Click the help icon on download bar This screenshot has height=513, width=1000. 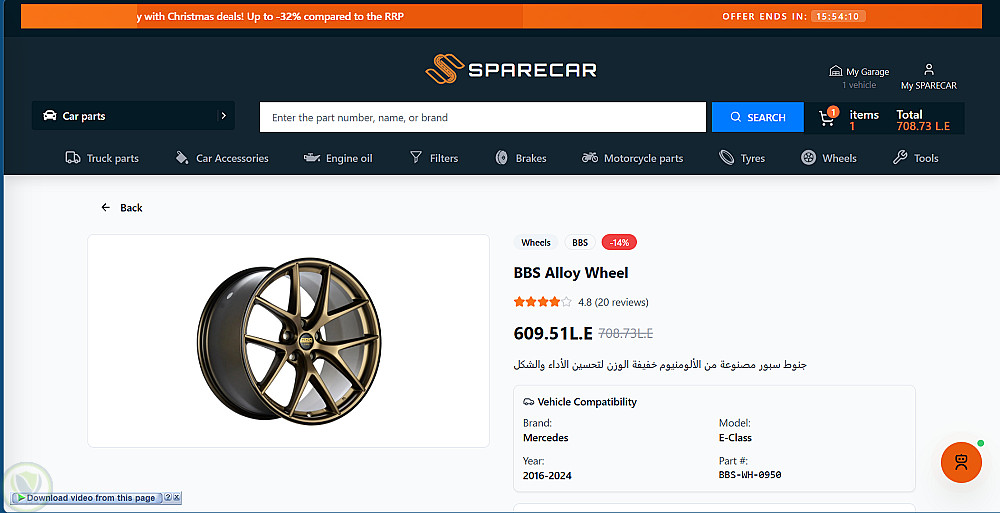[x=168, y=497]
